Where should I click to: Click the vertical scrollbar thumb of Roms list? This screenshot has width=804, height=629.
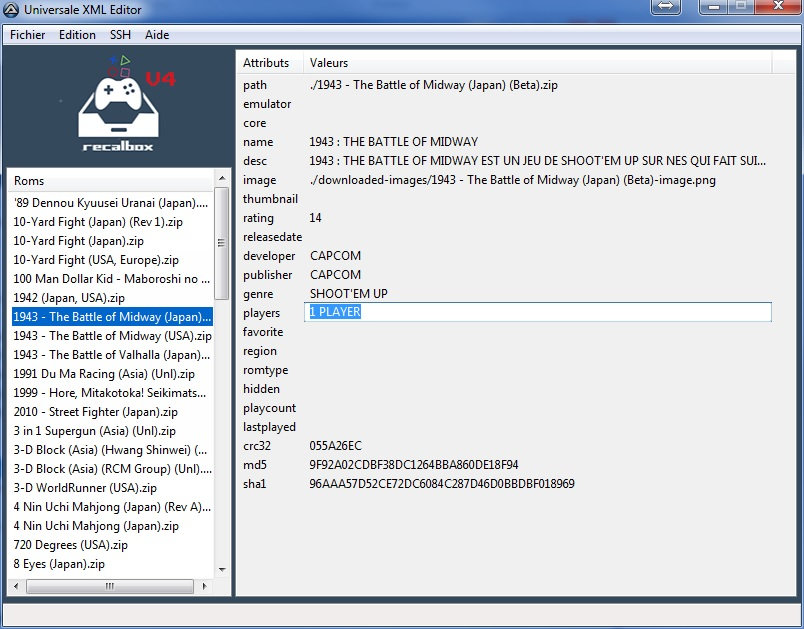(222, 243)
